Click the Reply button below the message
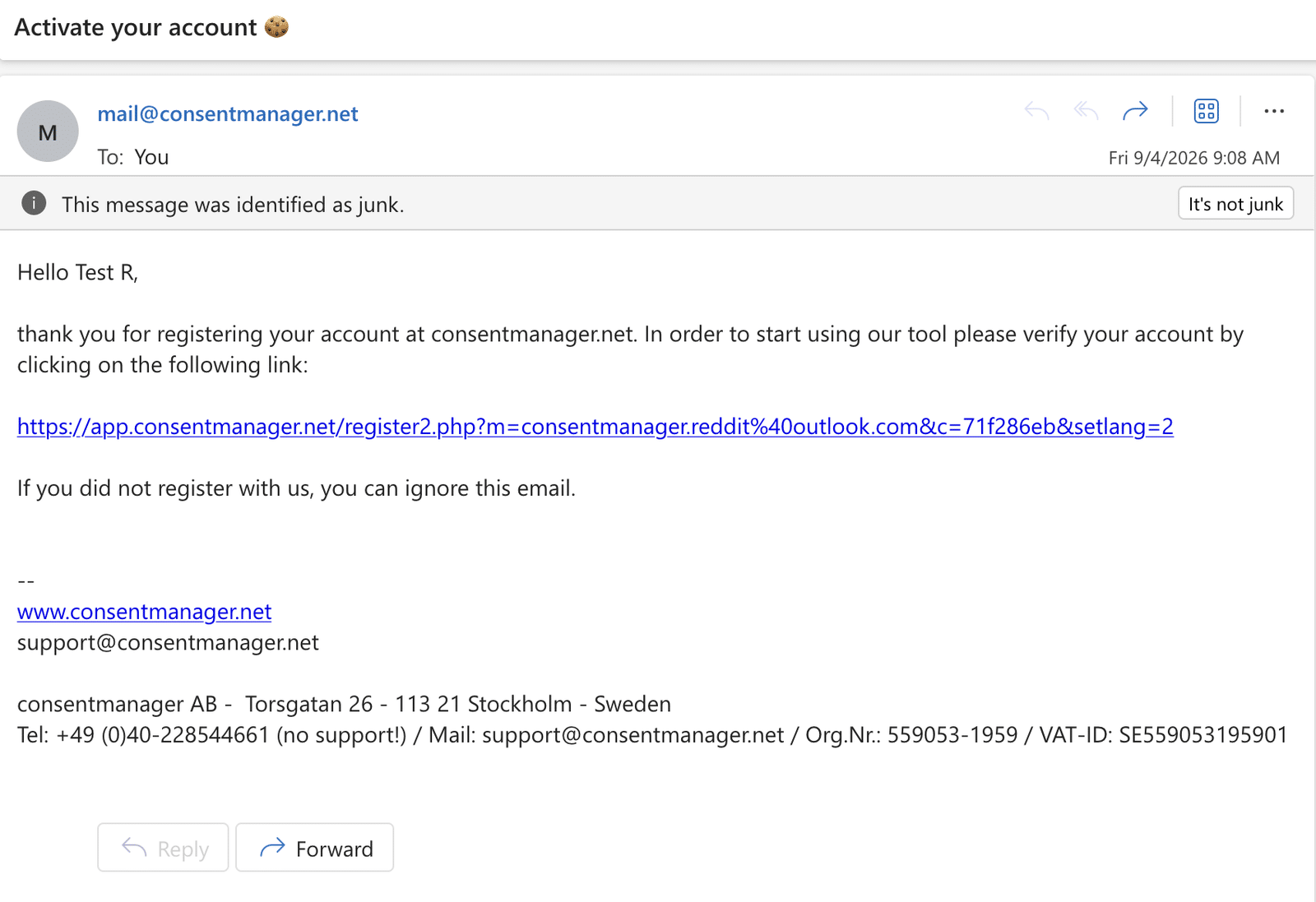Viewport: 1316px width, 902px height. pyautogui.click(x=163, y=848)
